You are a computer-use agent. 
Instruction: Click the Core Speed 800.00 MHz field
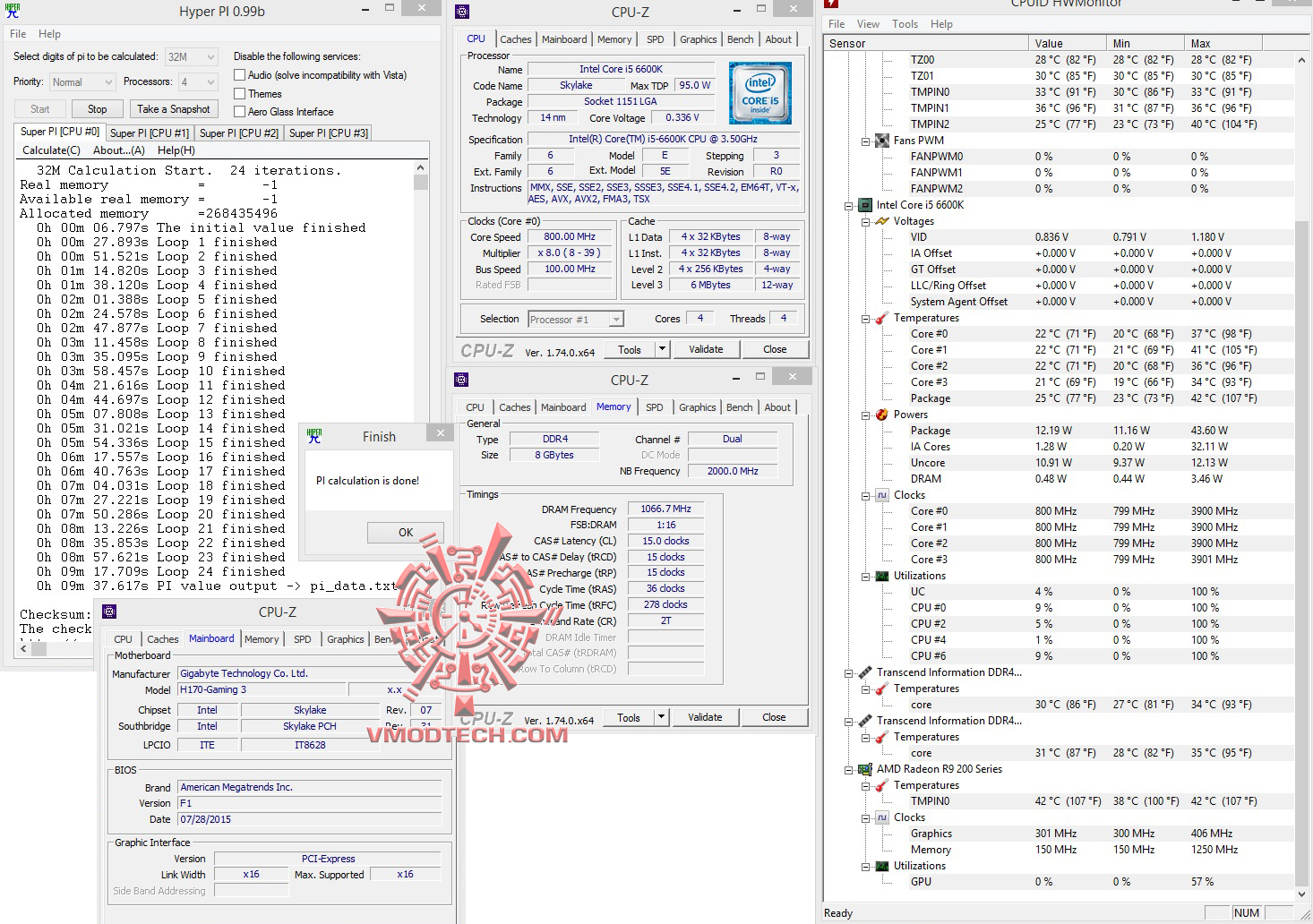pos(570,237)
